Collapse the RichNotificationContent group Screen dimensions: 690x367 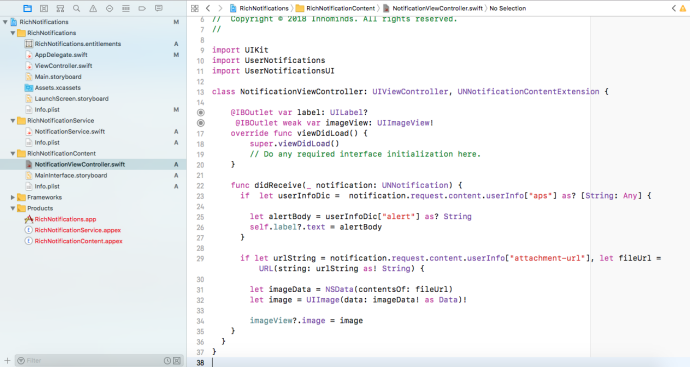13,154
